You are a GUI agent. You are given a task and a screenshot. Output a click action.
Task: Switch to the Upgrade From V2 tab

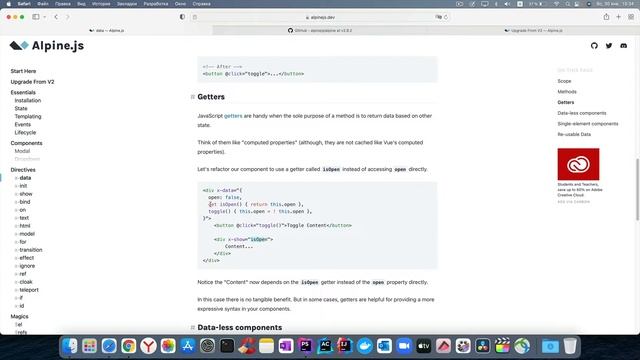click(x=533, y=30)
